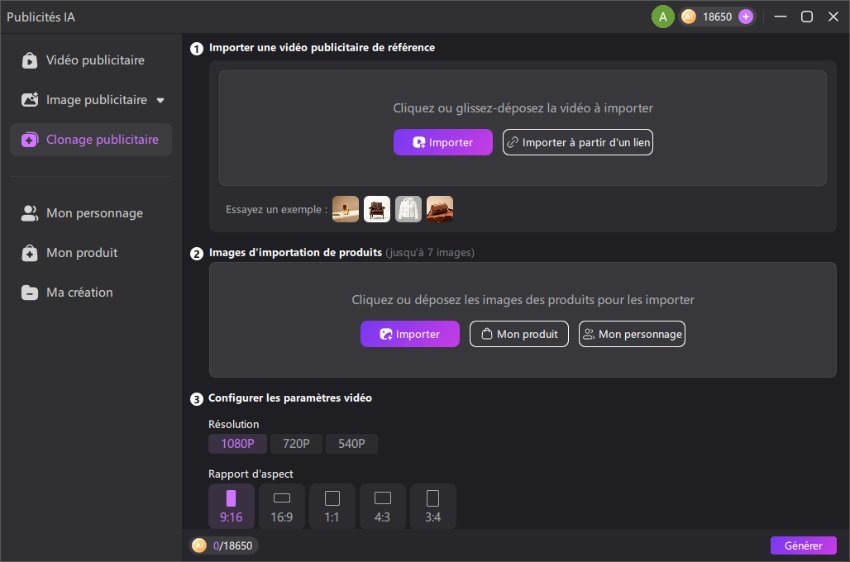Maximize the Publicités IA window
Viewport: 850px width, 562px height.
807,17
